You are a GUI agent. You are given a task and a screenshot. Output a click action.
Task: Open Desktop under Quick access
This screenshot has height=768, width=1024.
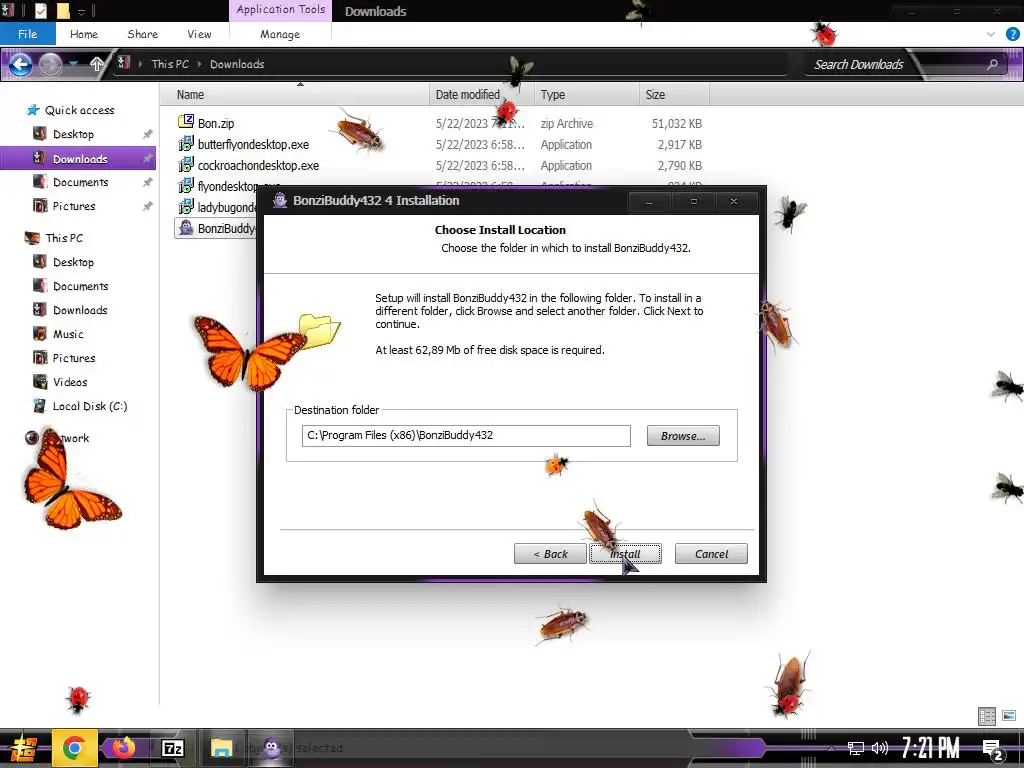tap(72, 134)
